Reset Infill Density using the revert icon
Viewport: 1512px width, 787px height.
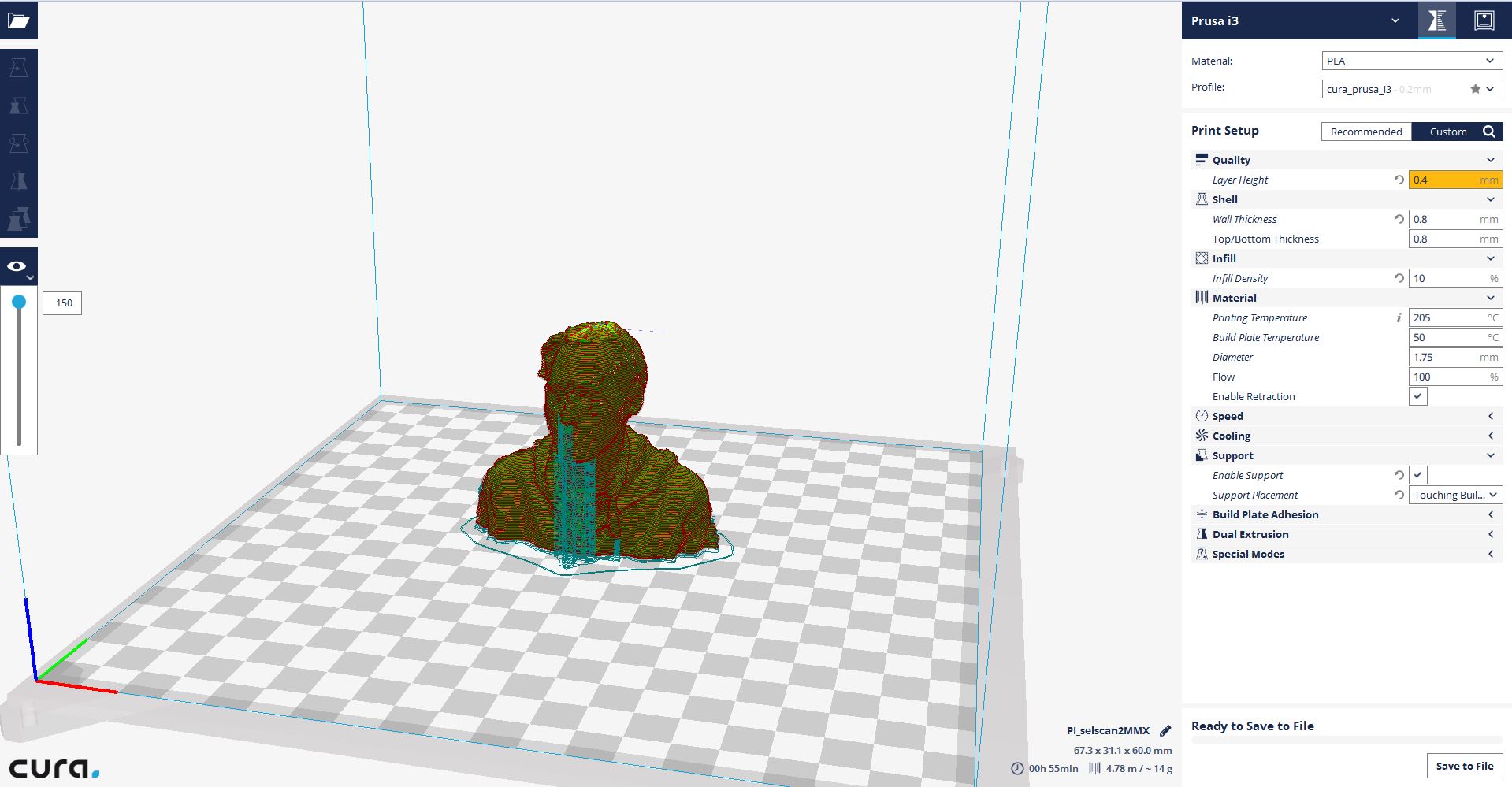click(x=1399, y=278)
